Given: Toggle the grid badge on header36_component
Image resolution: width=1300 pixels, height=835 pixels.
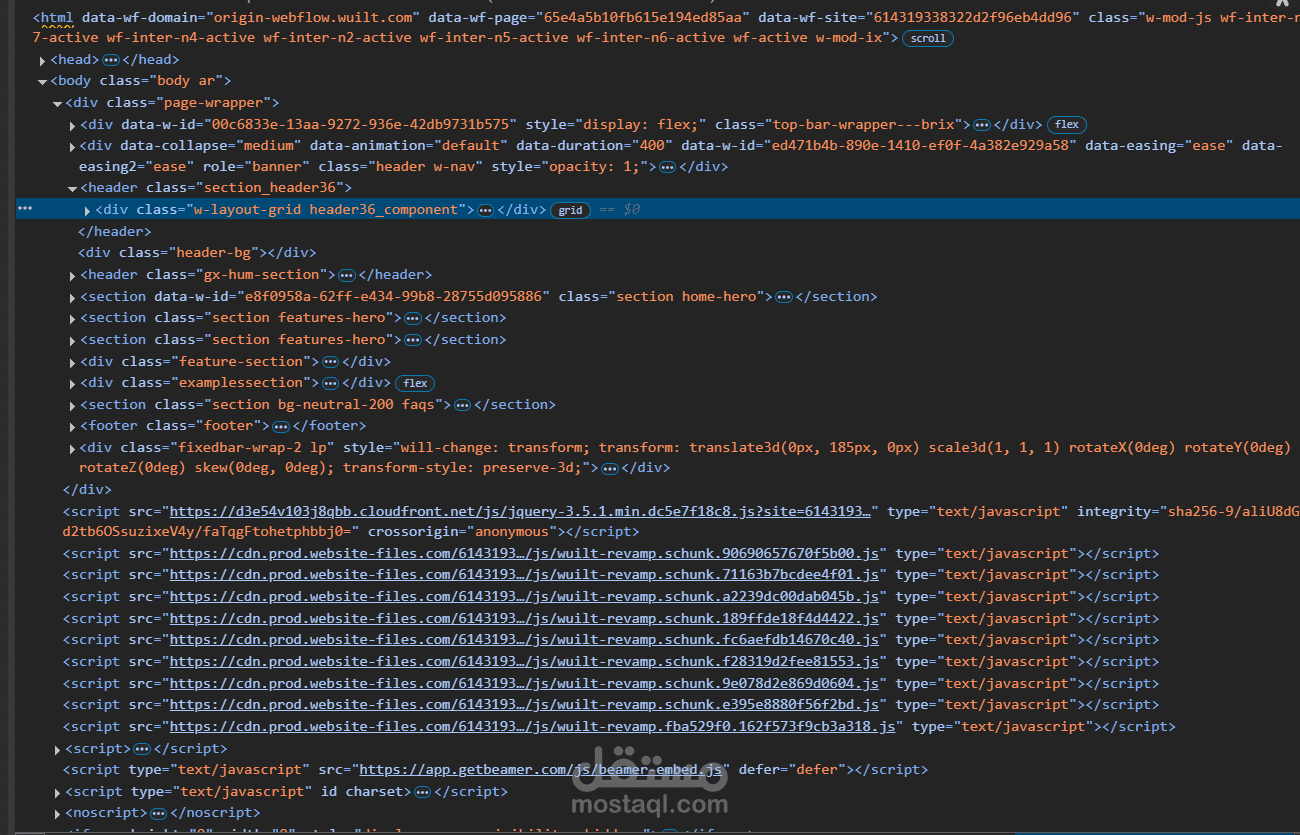Looking at the screenshot, I should click(x=570, y=211).
